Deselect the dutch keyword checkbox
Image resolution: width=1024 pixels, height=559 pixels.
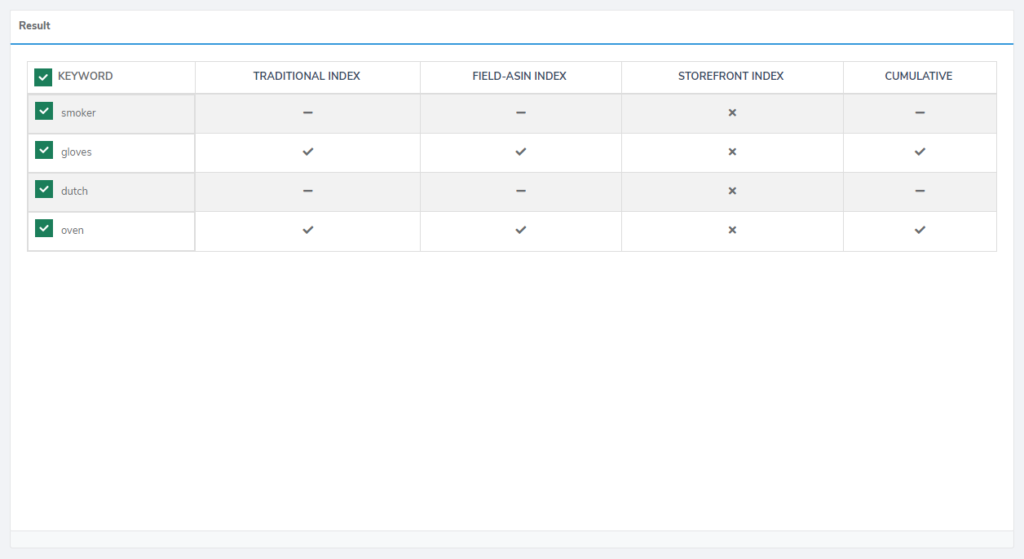(x=44, y=190)
